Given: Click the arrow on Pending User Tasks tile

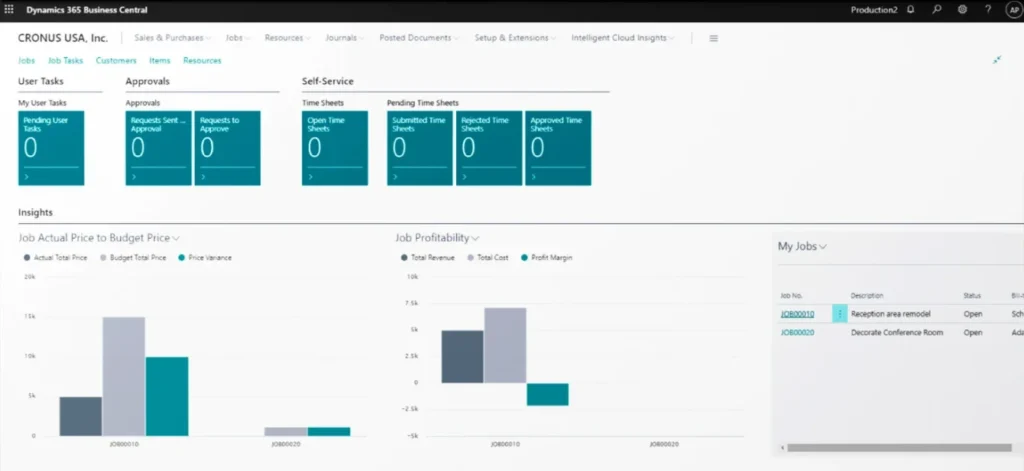Looking at the screenshot, I should click(x=26, y=177).
